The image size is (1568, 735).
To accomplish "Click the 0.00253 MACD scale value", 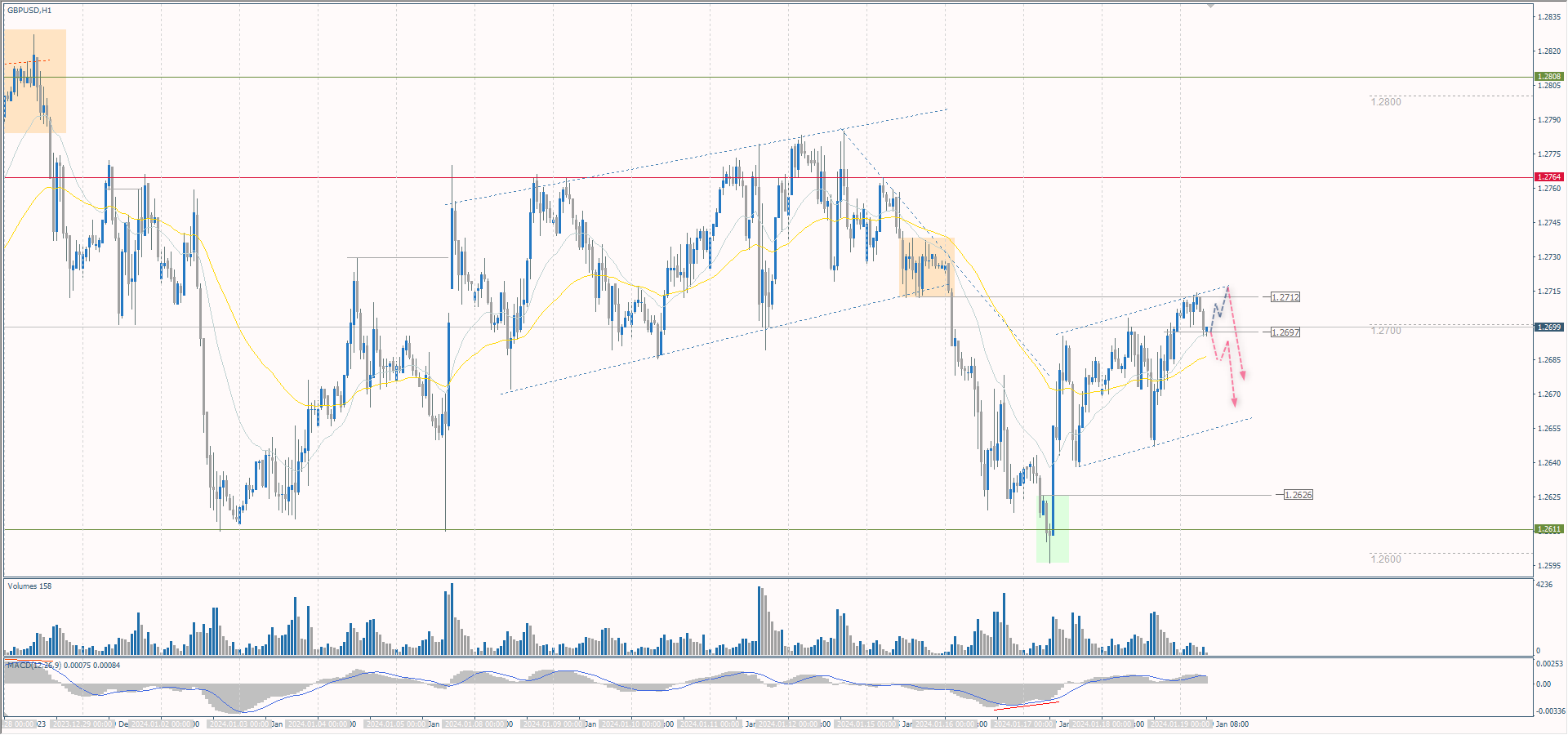I will coord(1549,664).
